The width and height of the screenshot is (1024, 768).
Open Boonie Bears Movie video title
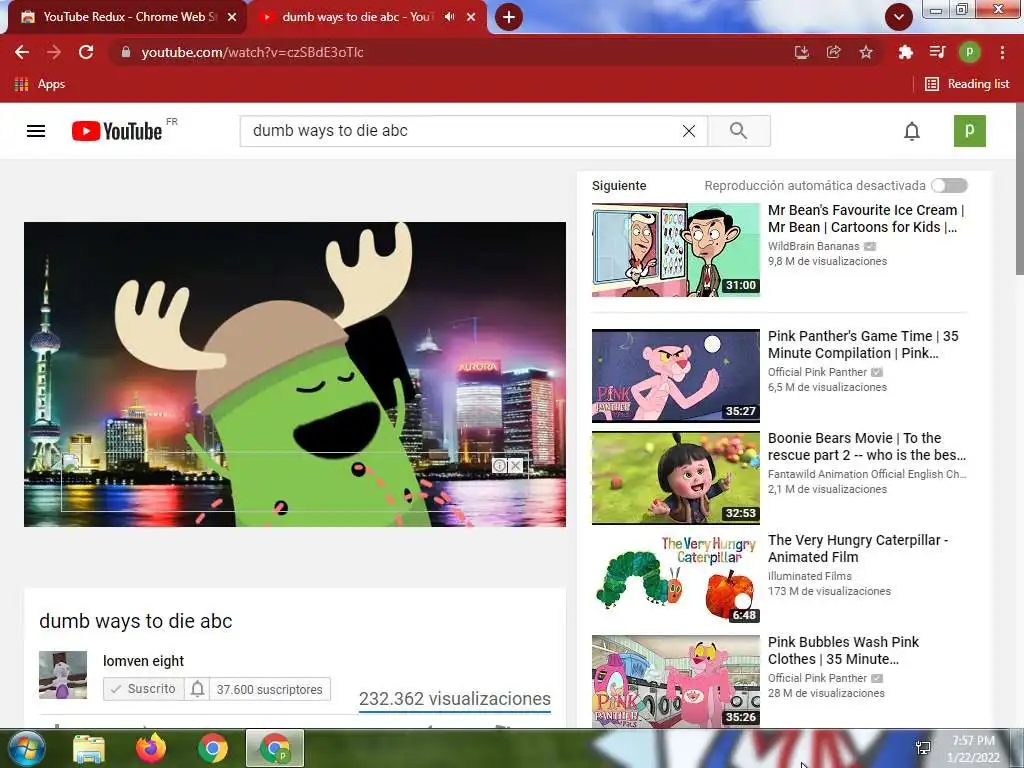tap(867, 447)
